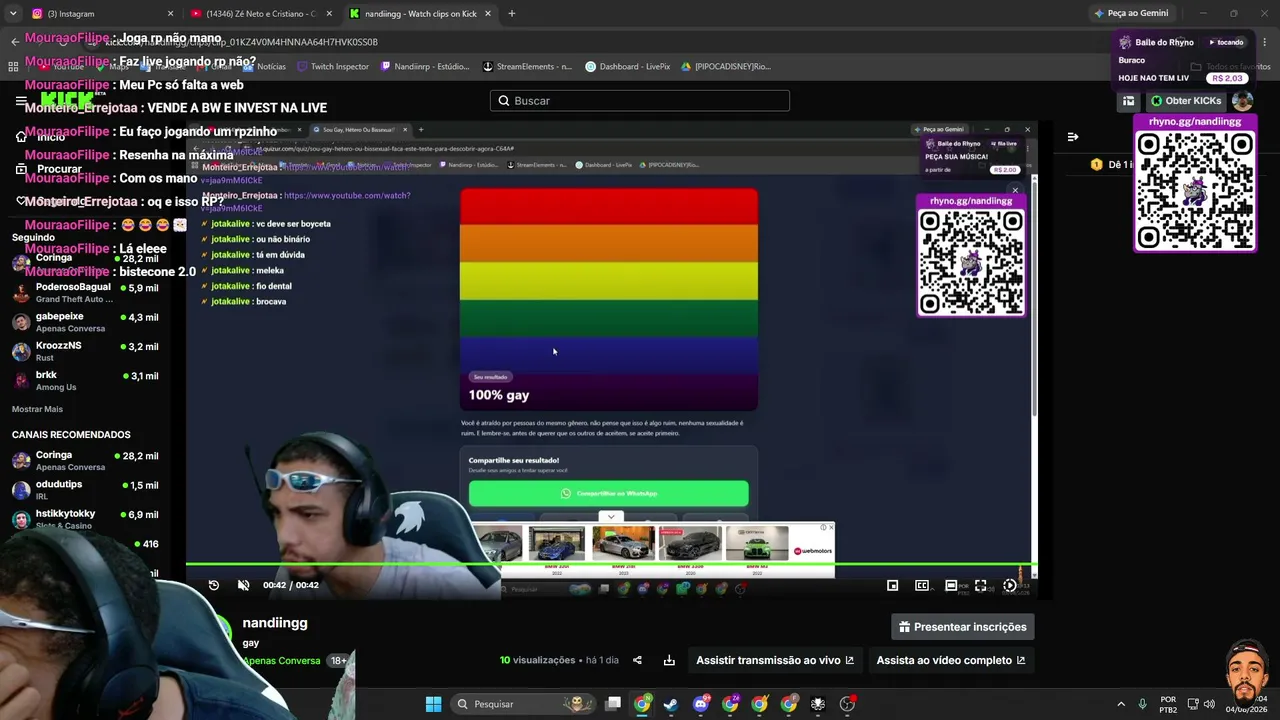Collapse the webmotors ad with chevron
1280x720 pixels.
(x=611, y=516)
